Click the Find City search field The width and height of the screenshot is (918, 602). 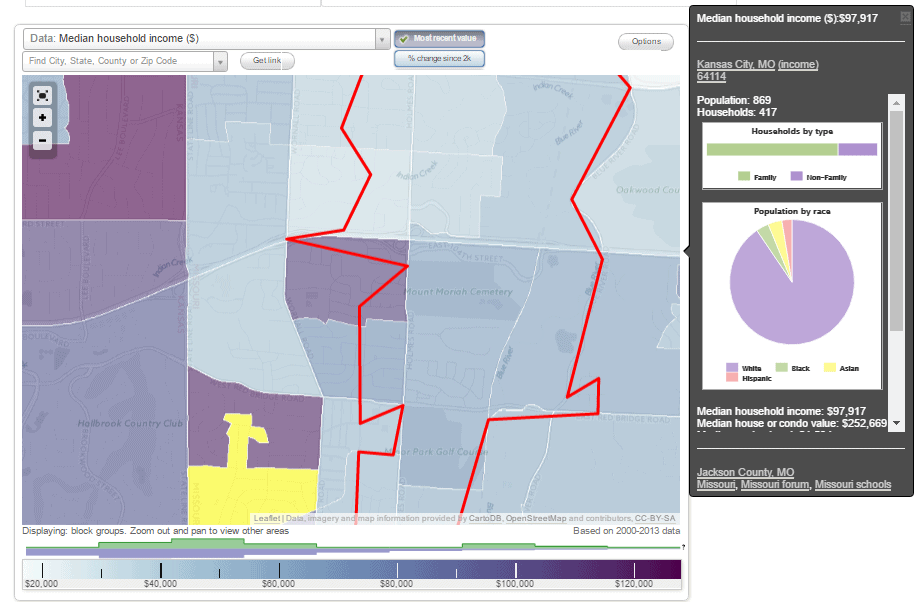point(118,61)
